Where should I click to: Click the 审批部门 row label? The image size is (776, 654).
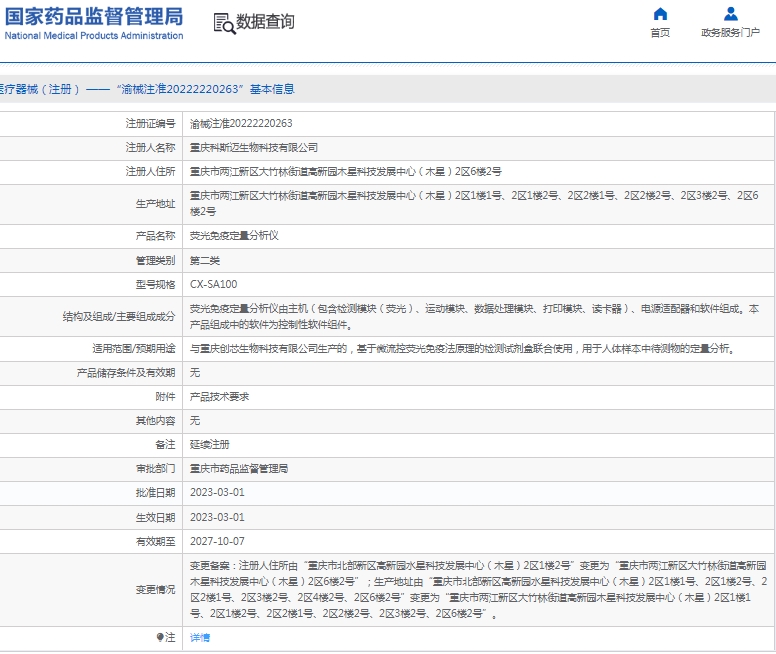(155, 468)
